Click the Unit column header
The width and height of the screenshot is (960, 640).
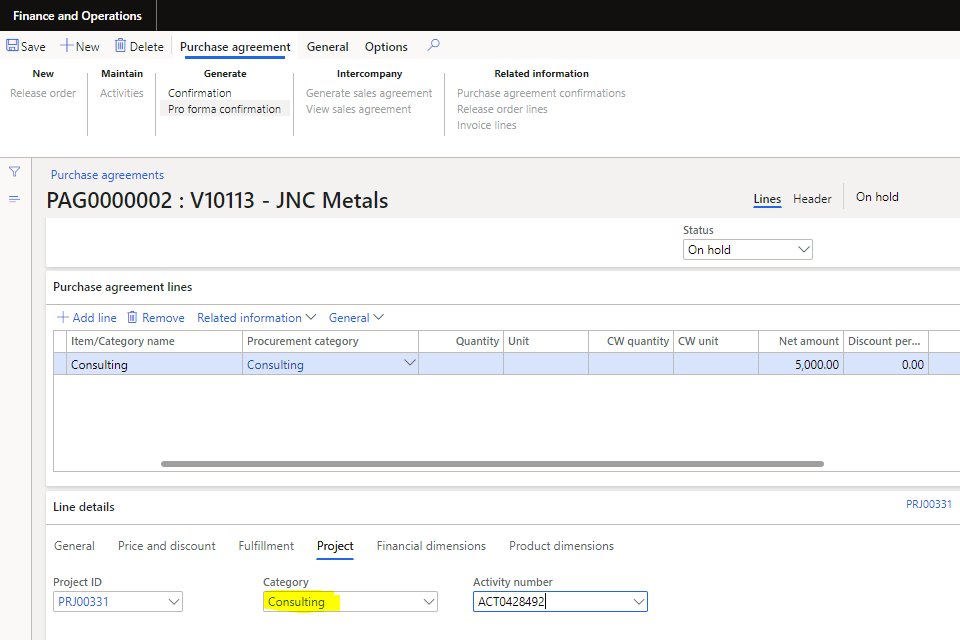click(x=546, y=341)
